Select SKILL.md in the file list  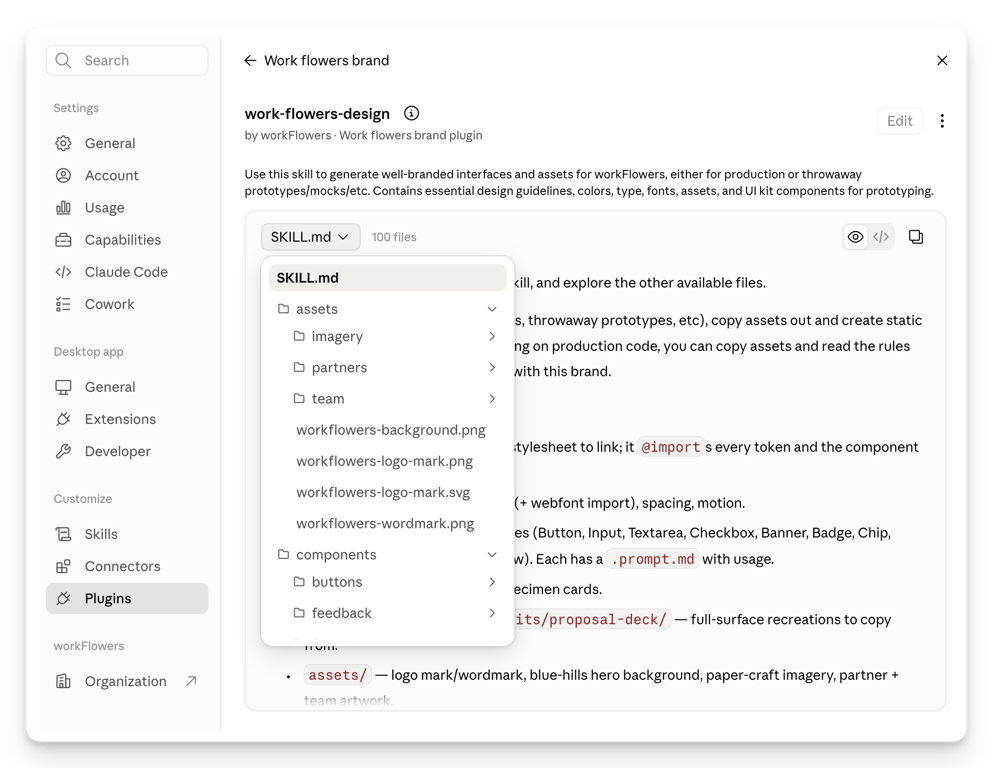pyautogui.click(x=388, y=278)
